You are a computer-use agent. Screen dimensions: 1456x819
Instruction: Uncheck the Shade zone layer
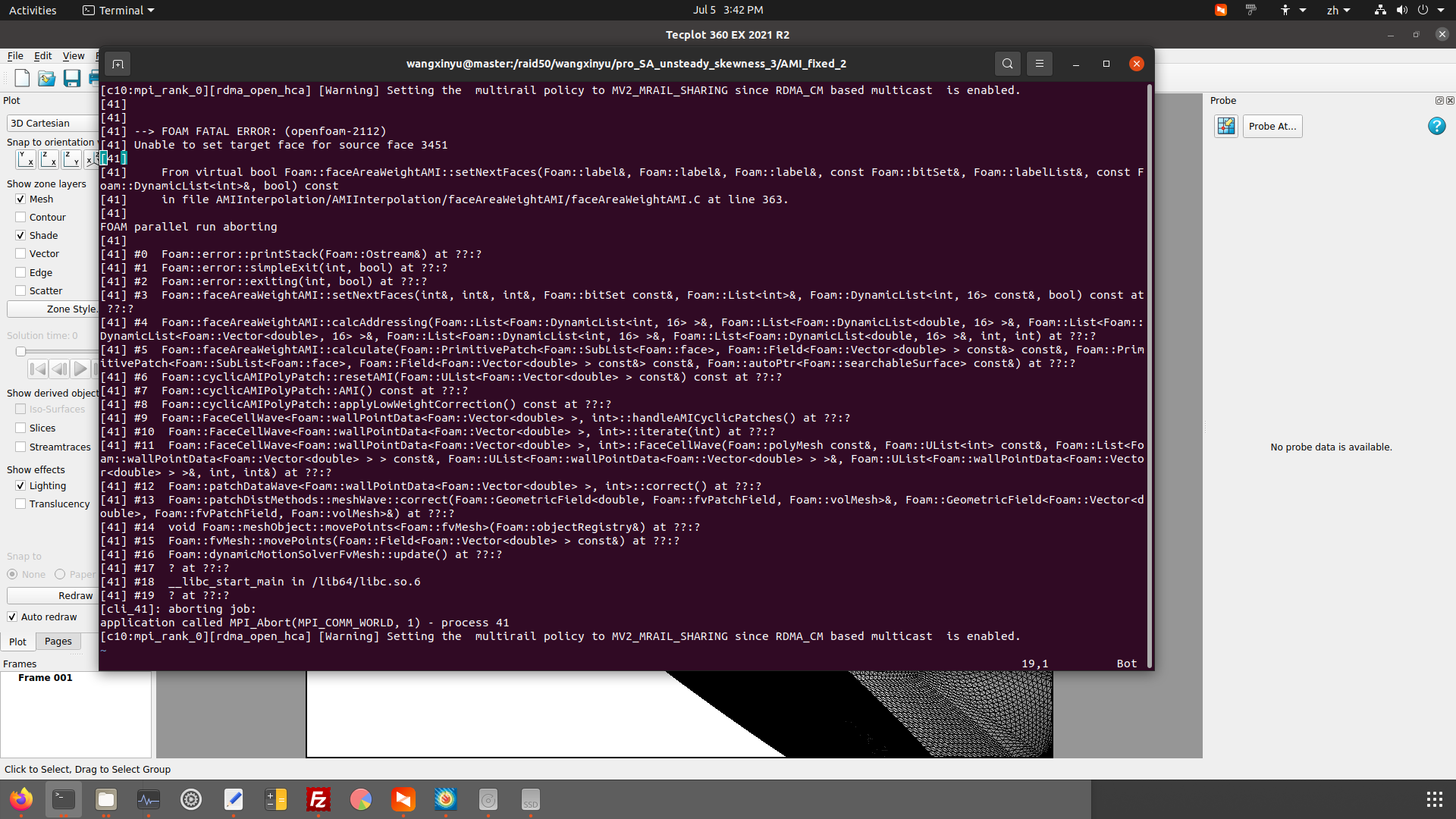tap(20, 235)
